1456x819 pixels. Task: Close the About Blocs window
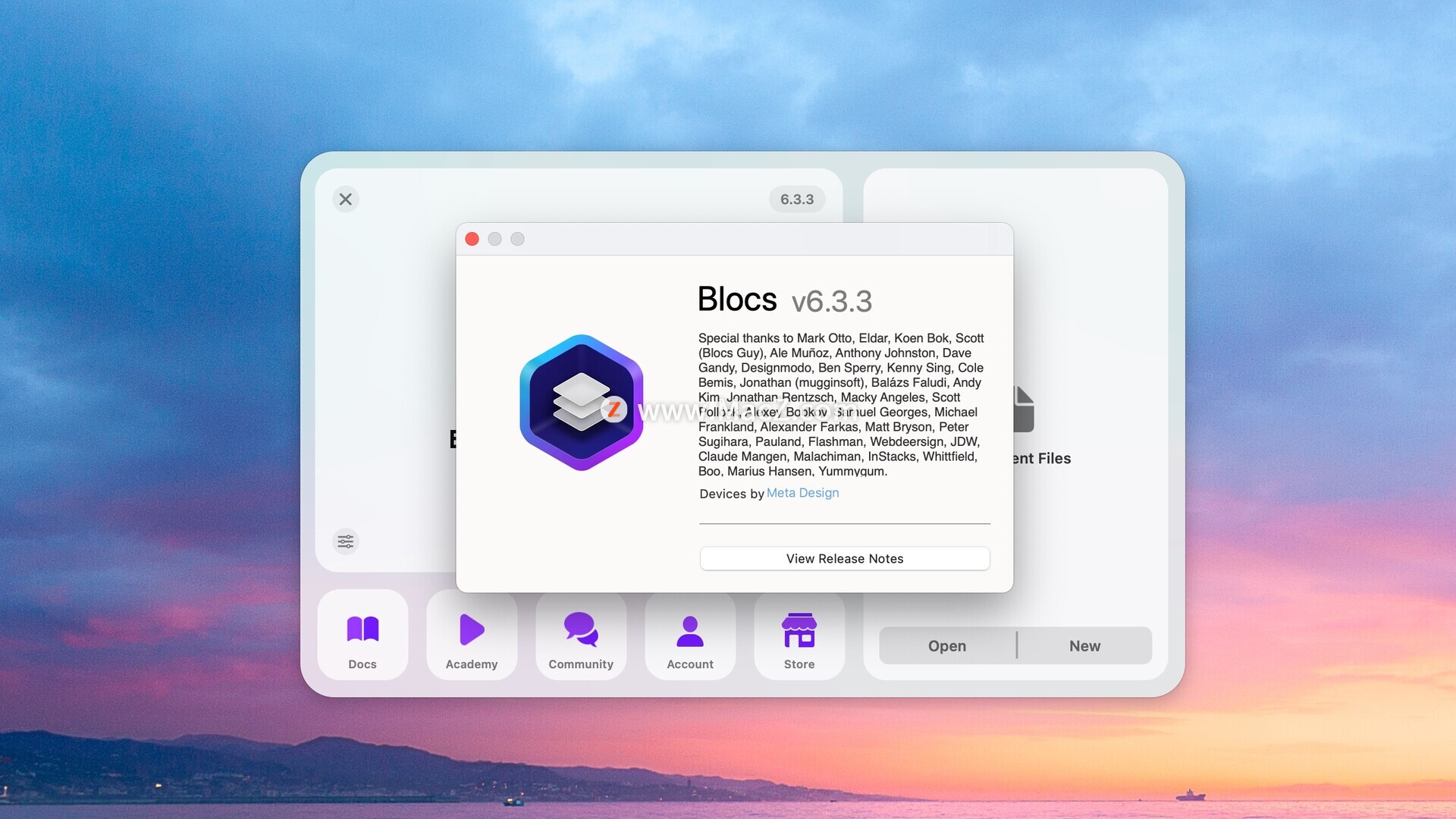tap(472, 239)
